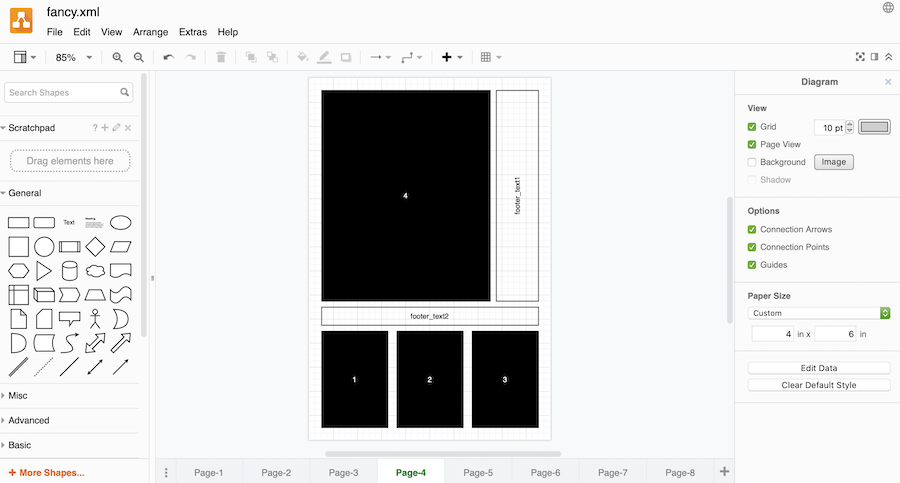Toggle the Guides checkbox

pos(752,265)
